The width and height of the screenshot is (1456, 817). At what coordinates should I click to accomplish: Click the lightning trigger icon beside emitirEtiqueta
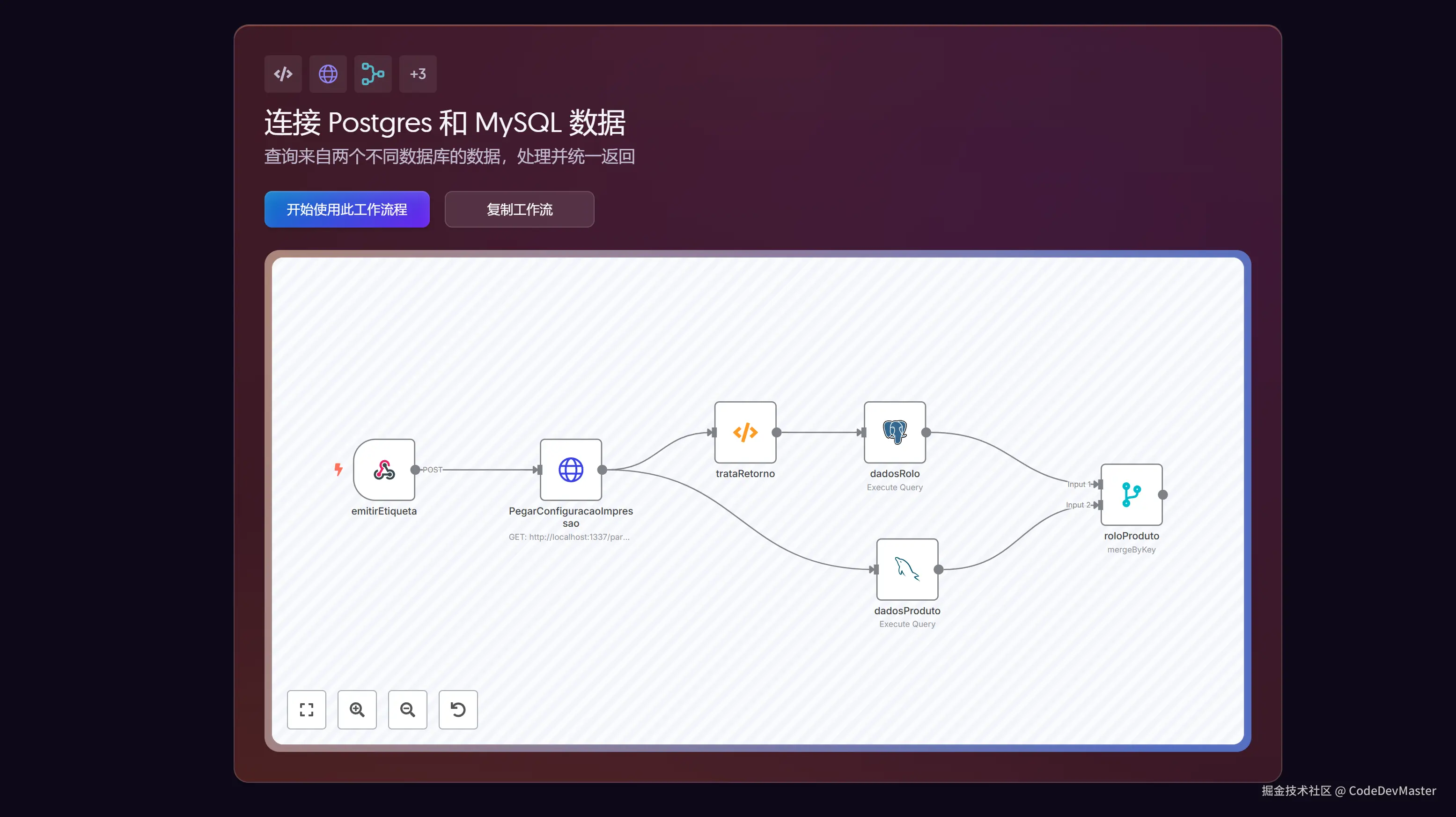(338, 470)
